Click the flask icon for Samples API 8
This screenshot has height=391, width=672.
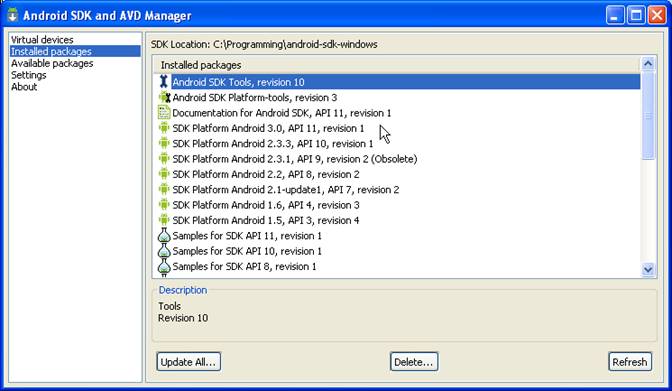coord(164,266)
